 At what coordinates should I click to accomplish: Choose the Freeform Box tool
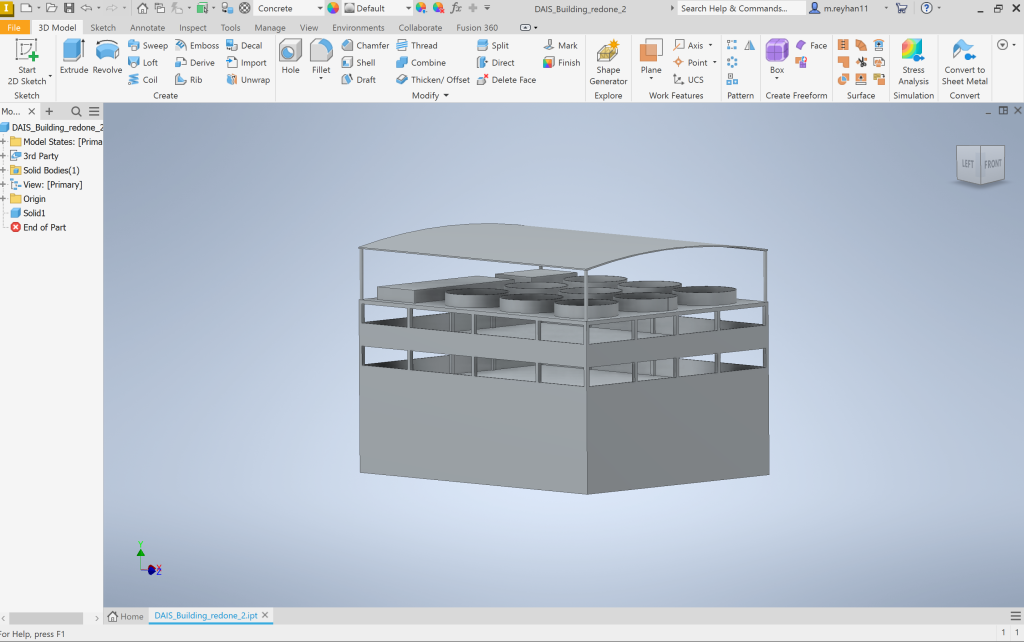click(777, 57)
